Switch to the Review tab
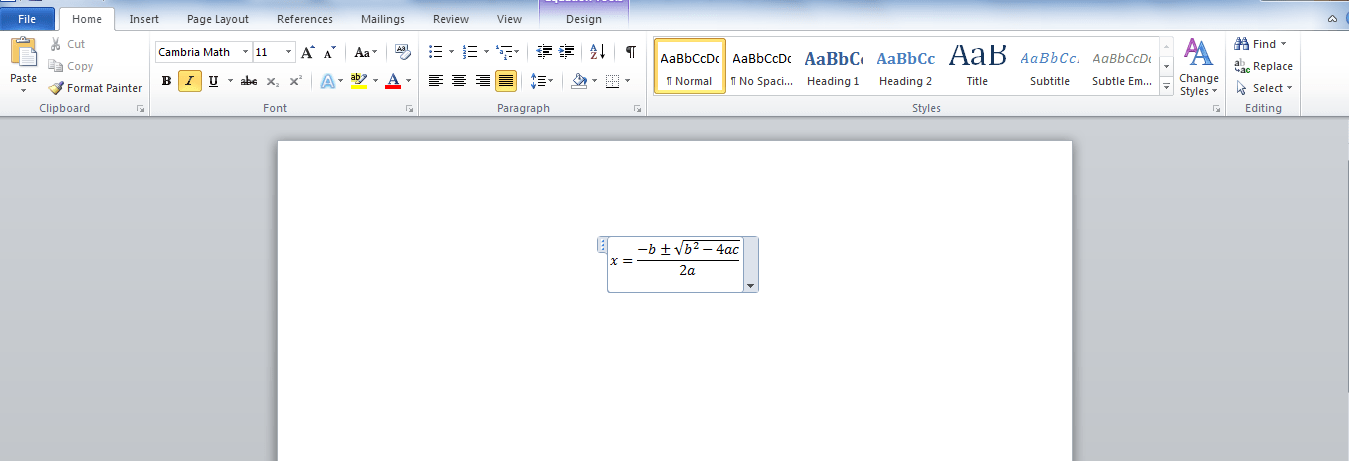Screen dimensions: 1349x461 click(x=451, y=19)
